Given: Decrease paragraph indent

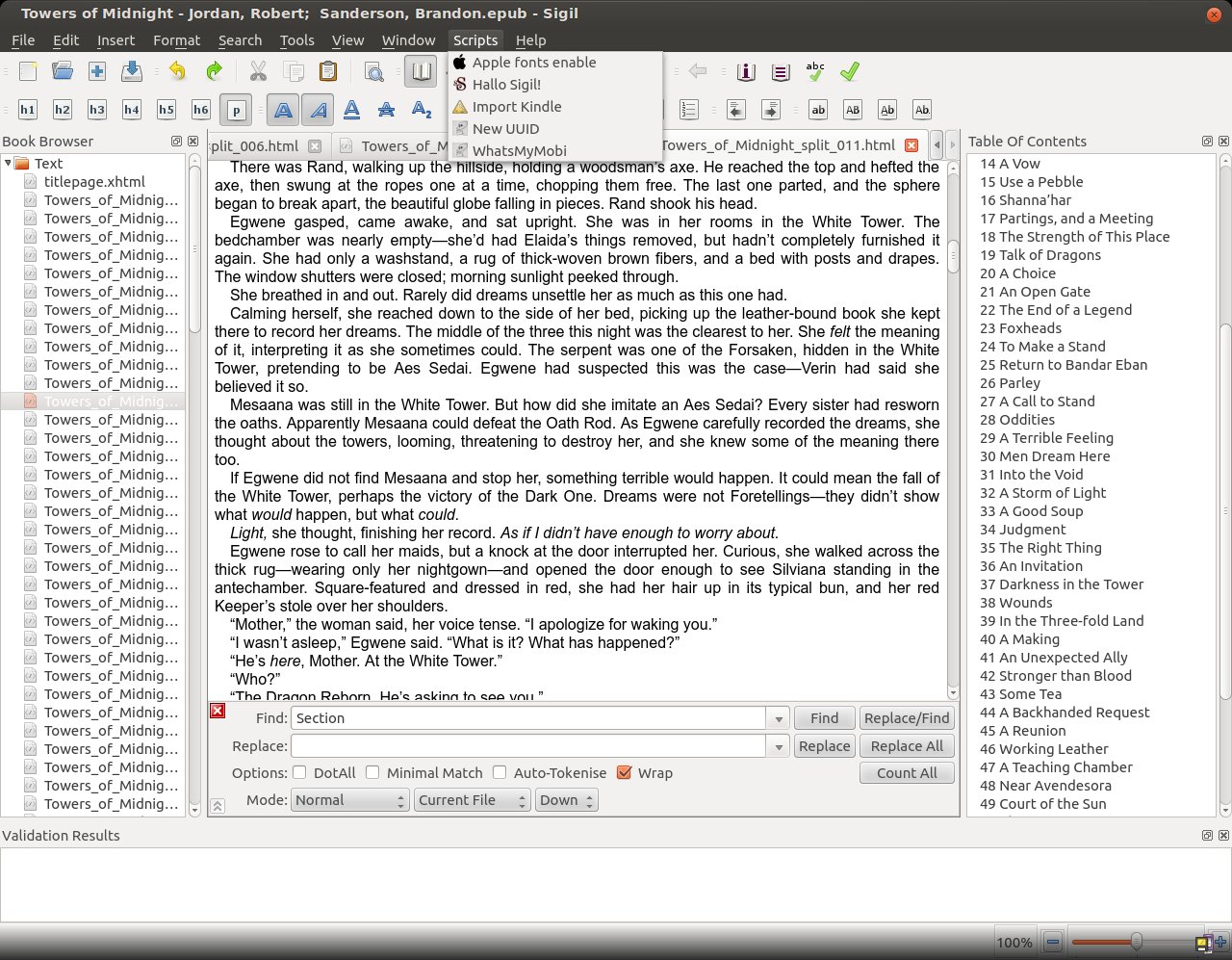Looking at the screenshot, I should (x=735, y=110).
